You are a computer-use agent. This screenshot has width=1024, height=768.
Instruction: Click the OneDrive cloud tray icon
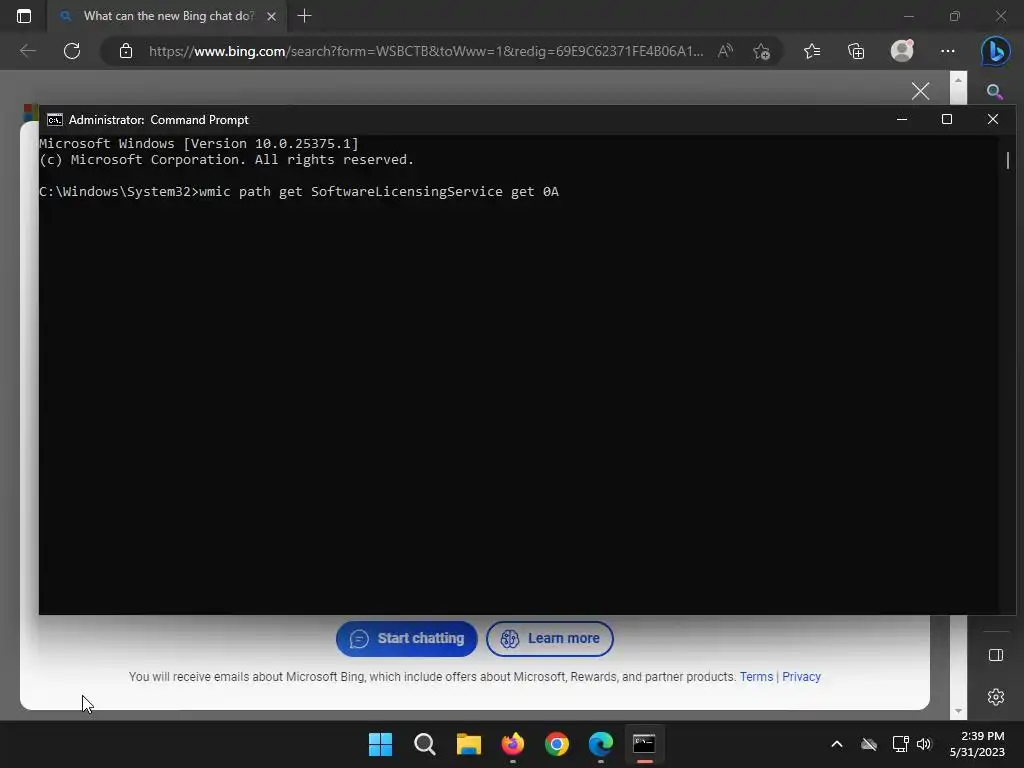[x=869, y=744]
